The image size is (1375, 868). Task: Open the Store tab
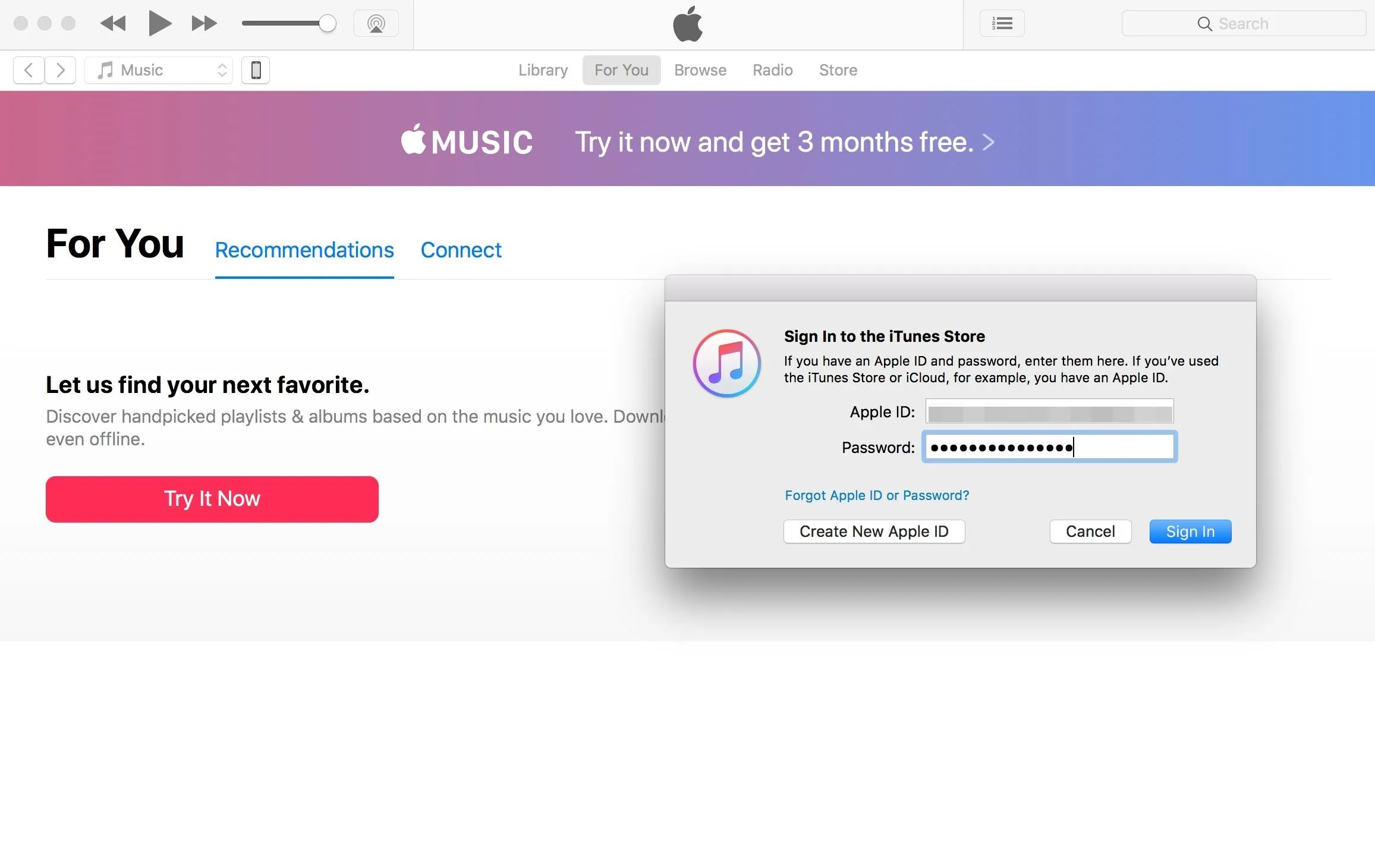click(x=838, y=70)
